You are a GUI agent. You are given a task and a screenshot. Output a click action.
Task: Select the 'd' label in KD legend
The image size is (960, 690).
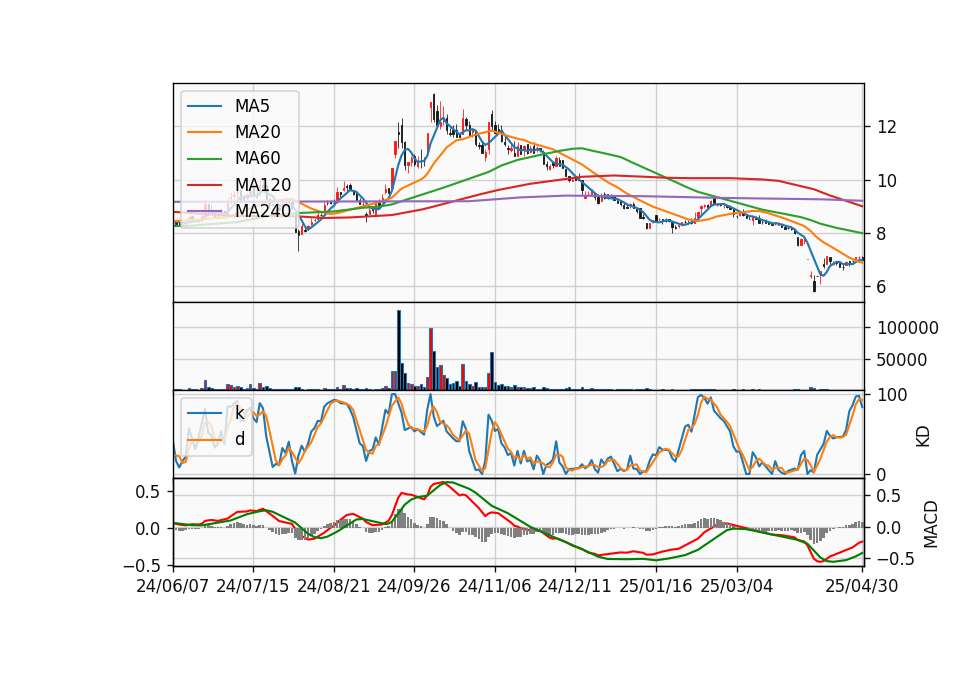[239, 439]
